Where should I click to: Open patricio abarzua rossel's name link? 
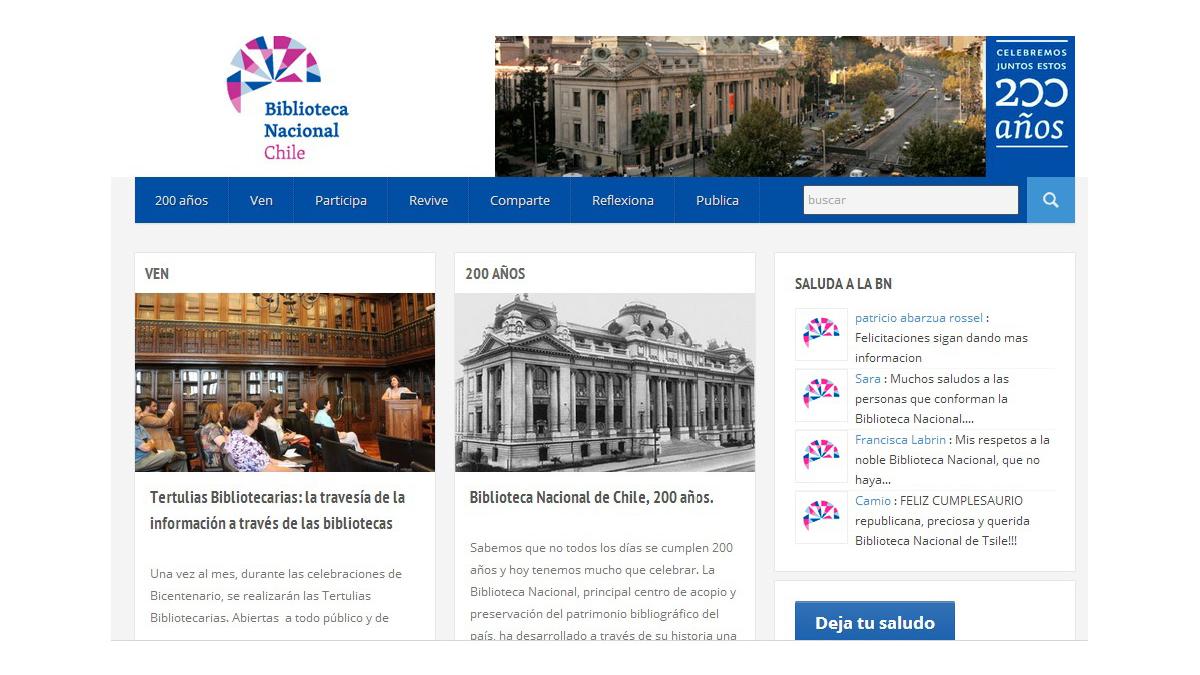(x=919, y=318)
